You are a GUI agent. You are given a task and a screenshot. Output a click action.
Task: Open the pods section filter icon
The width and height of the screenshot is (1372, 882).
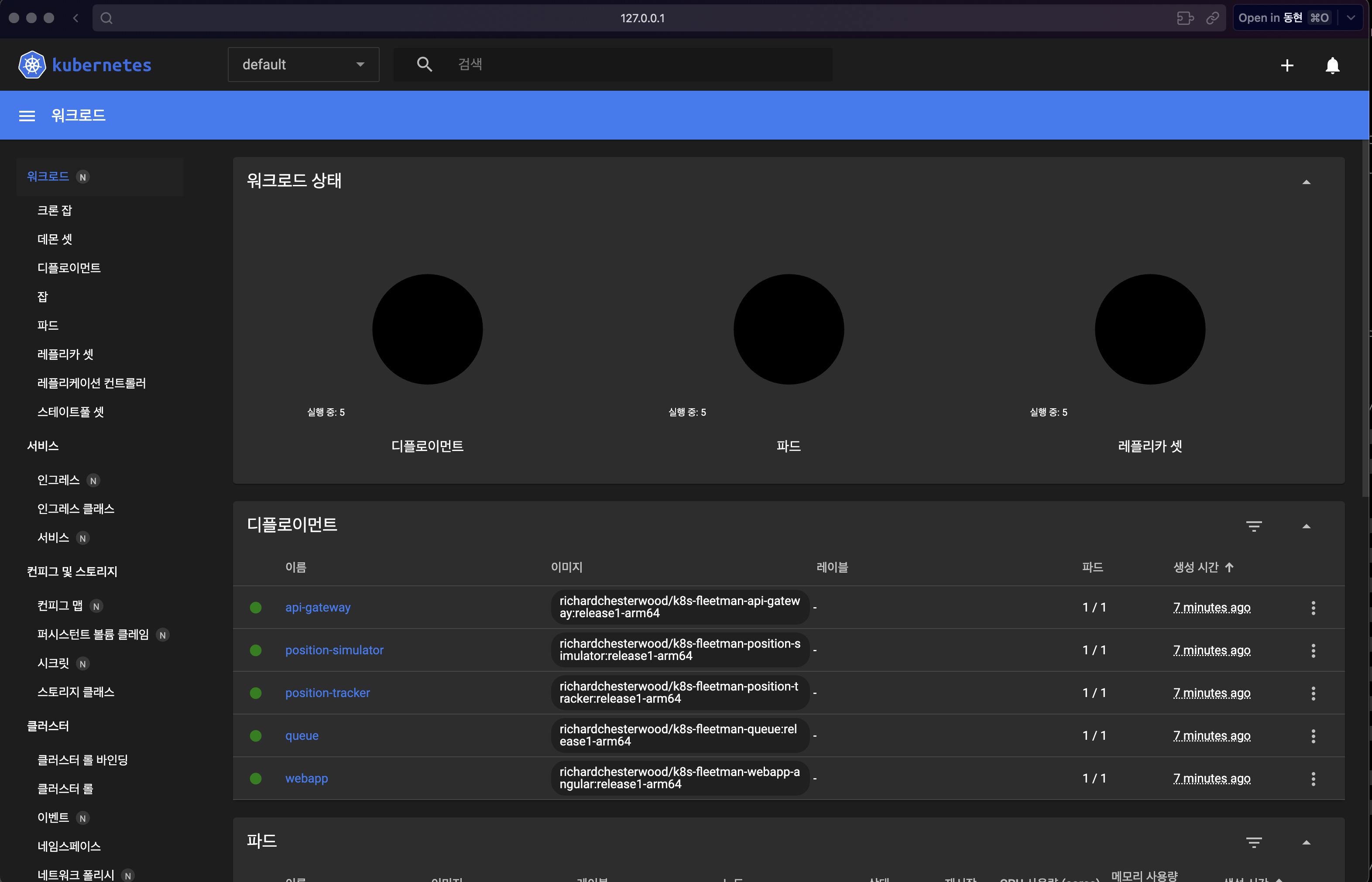pos(1253,842)
